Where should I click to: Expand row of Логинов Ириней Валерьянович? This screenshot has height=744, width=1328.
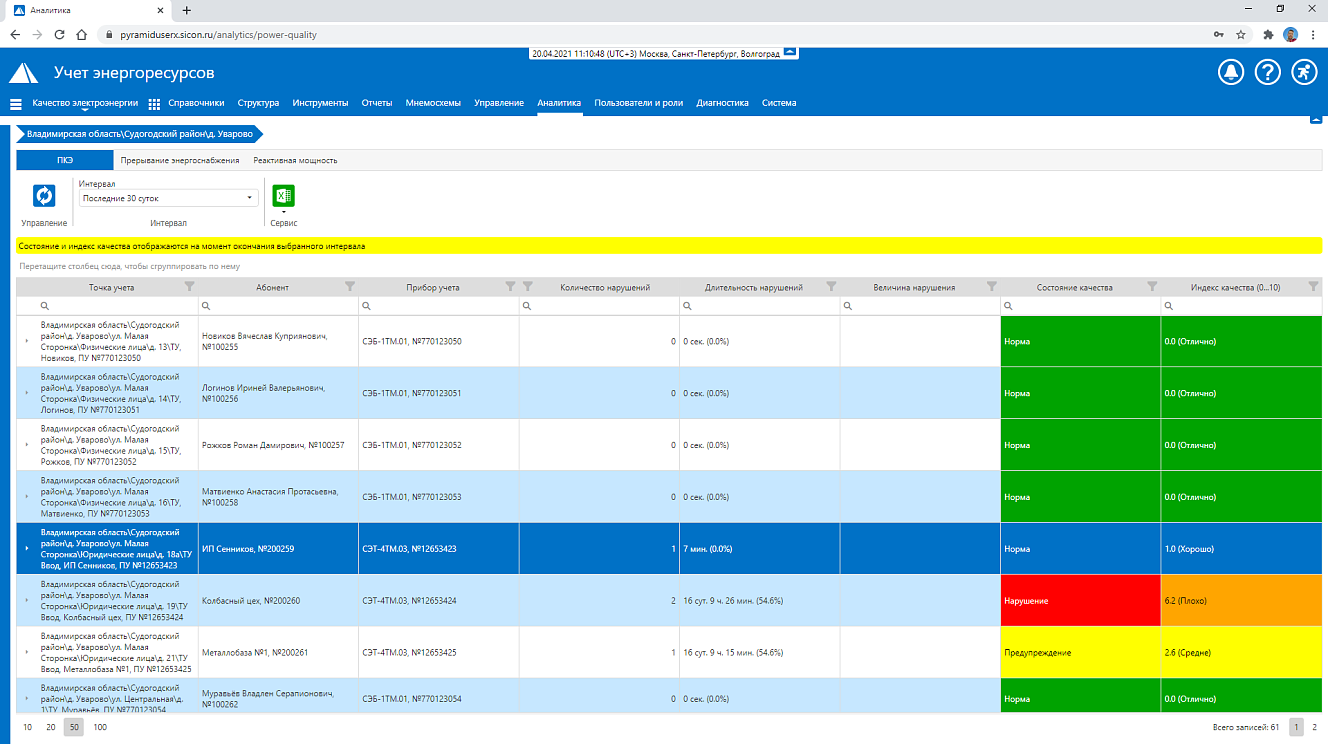27,394
